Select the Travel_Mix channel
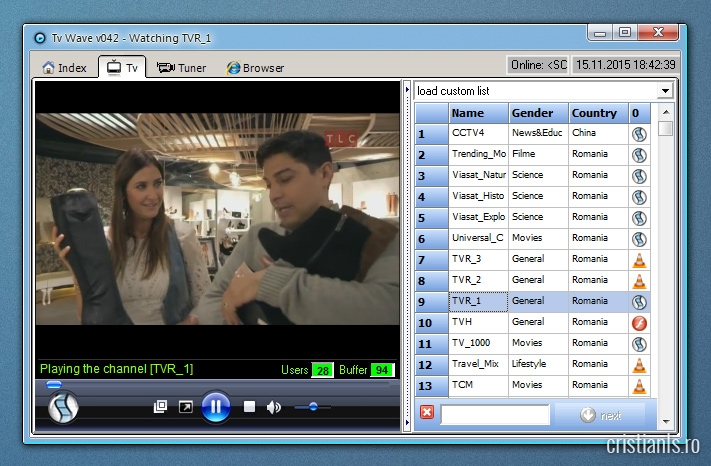The height and width of the screenshot is (466, 711). (478, 364)
